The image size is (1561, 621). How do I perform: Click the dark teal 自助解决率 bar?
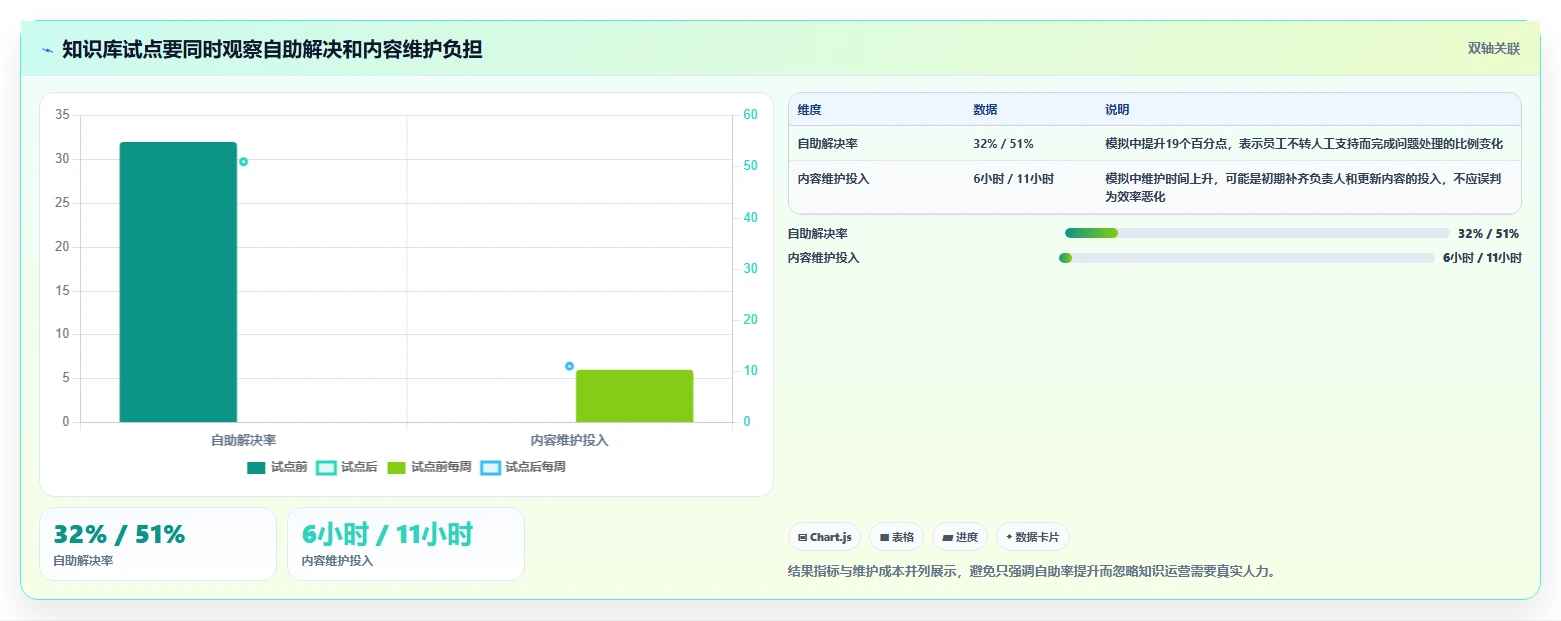178,282
